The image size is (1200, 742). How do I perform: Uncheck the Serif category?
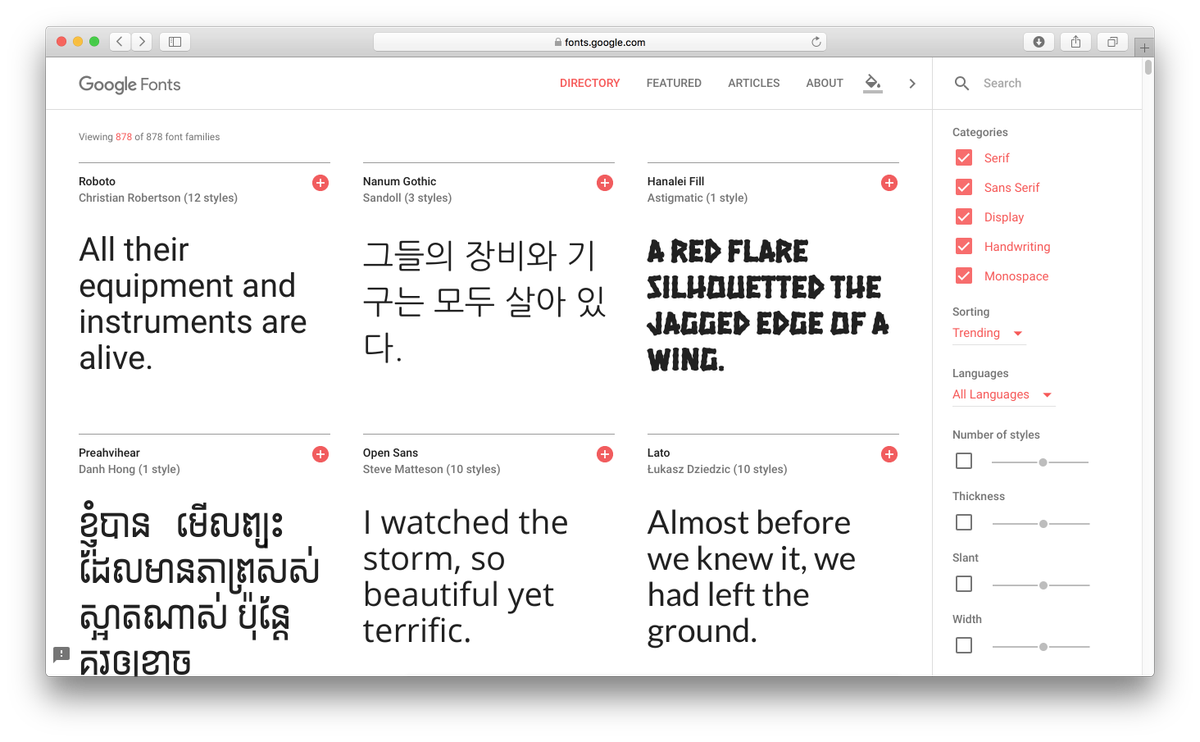(x=964, y=158)
